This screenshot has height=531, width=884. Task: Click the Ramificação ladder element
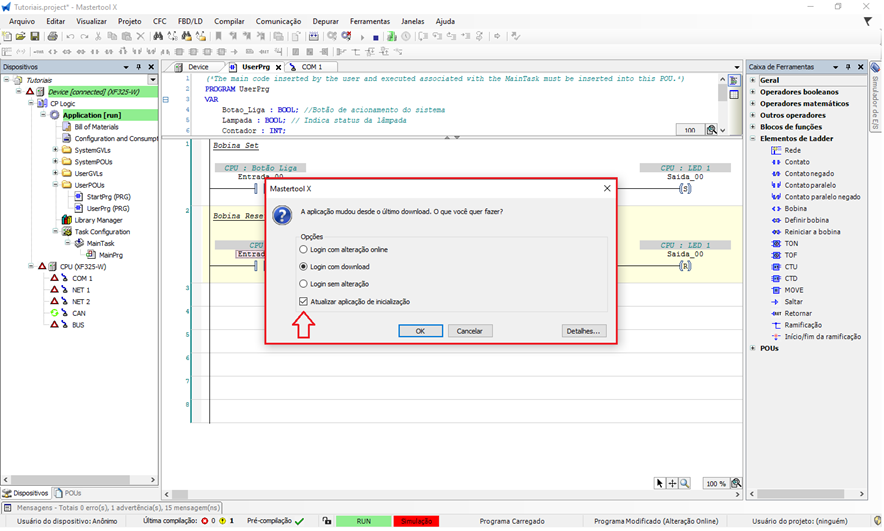(x=802, y=325)
